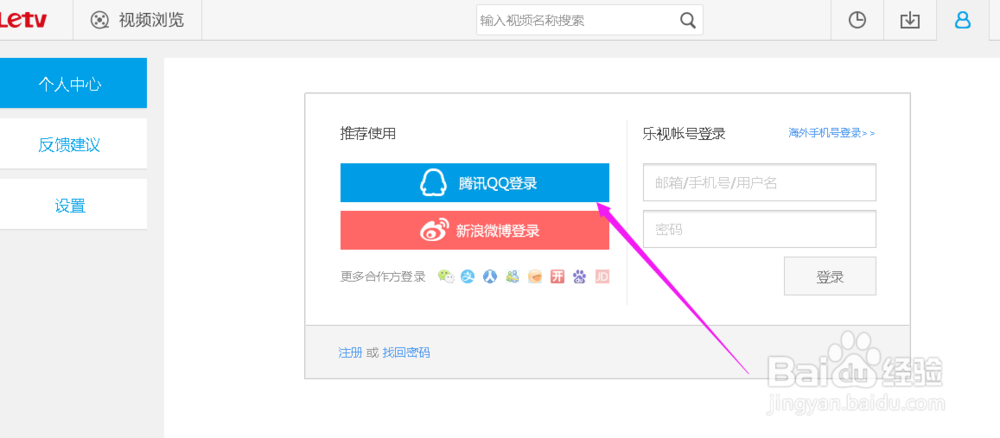The width and height of the screenshot is (1000, 438).
Task: Log in with 新浪微博登录 button
Action: [474, 230]
